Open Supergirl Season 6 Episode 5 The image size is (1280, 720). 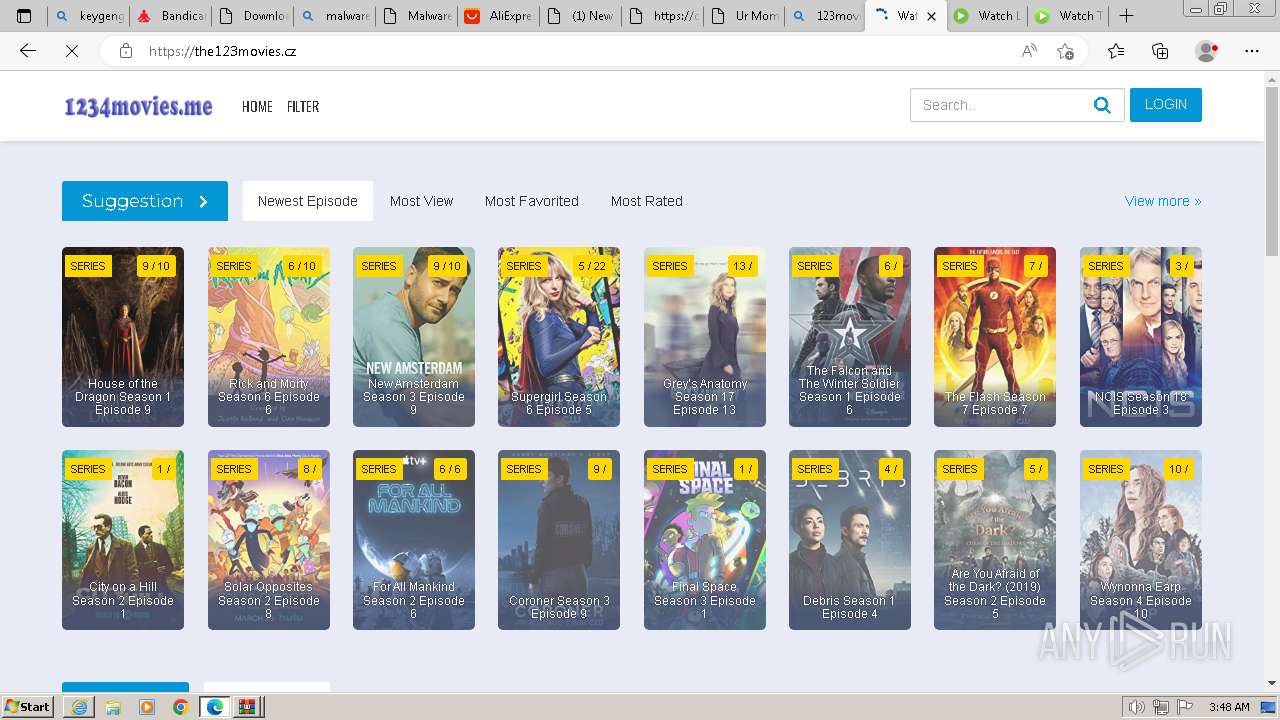pos(559,337)
